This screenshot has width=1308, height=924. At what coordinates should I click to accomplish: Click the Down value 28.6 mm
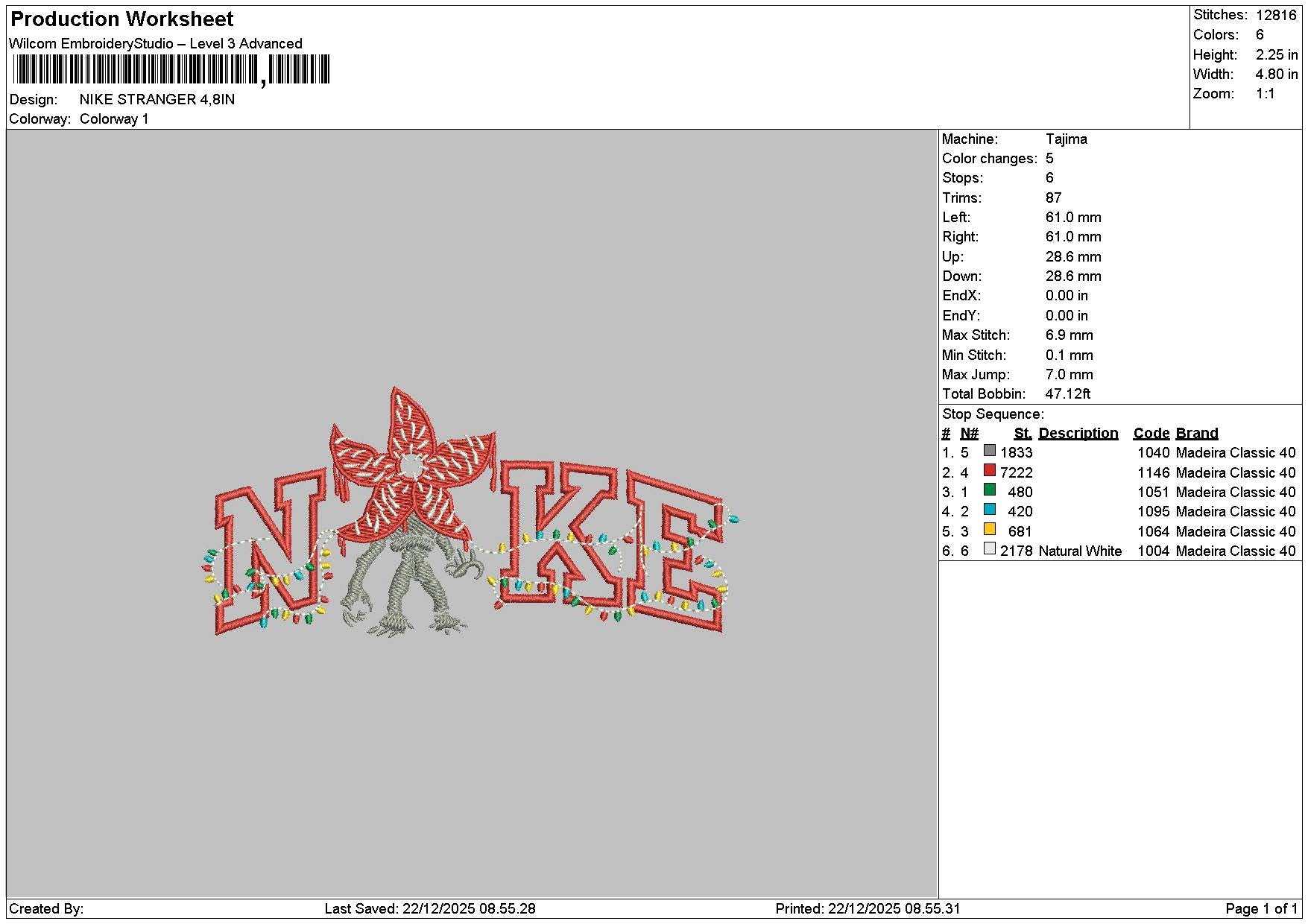coord(1073,276)
